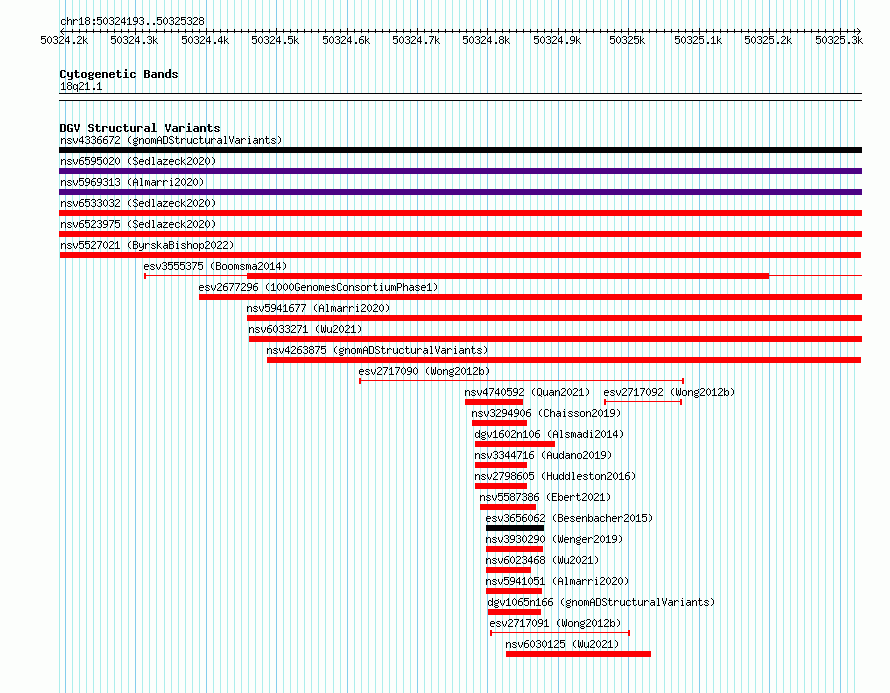Select the purple nsv6595020 variant bar

460,171
